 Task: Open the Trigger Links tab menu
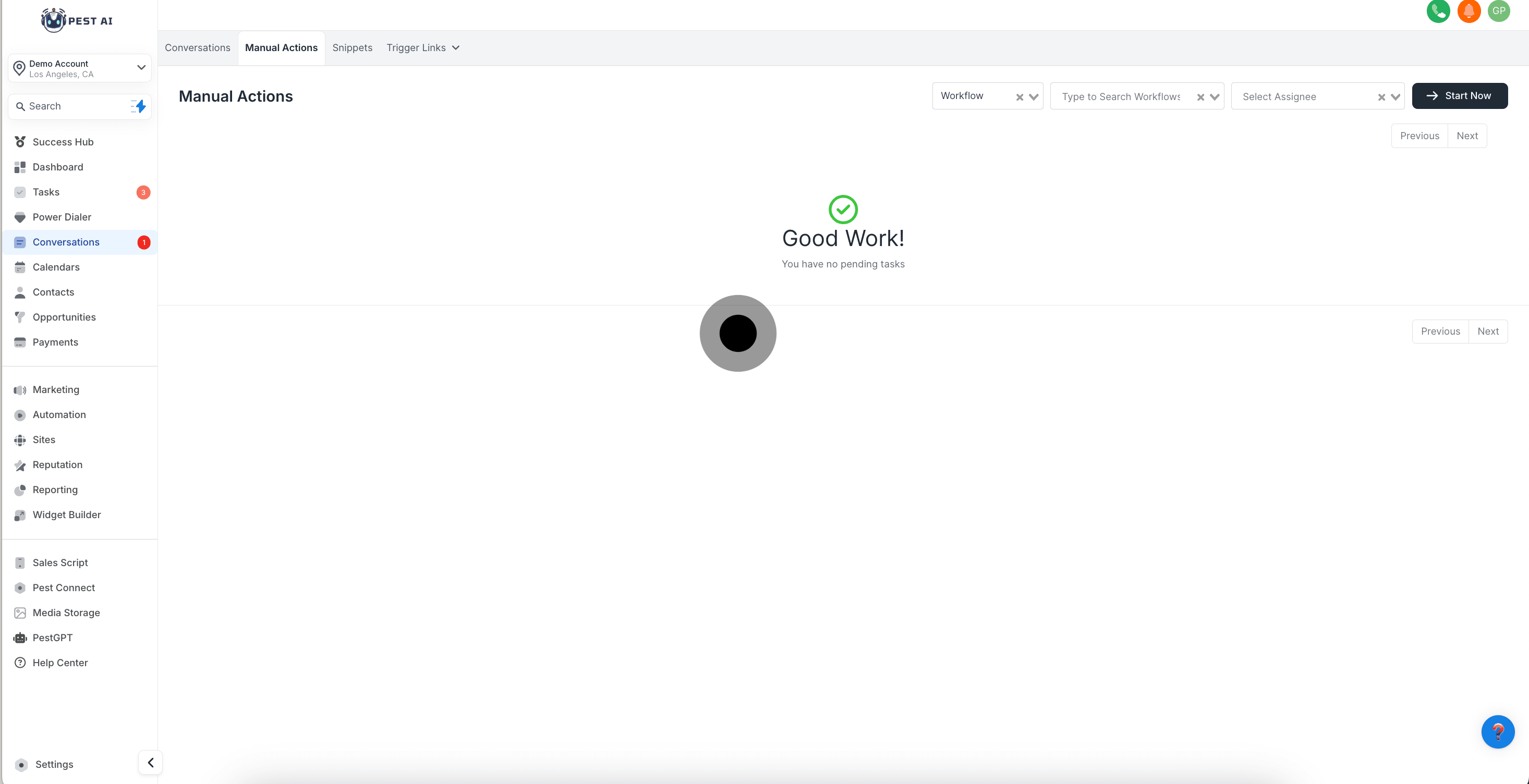[422, 47]
